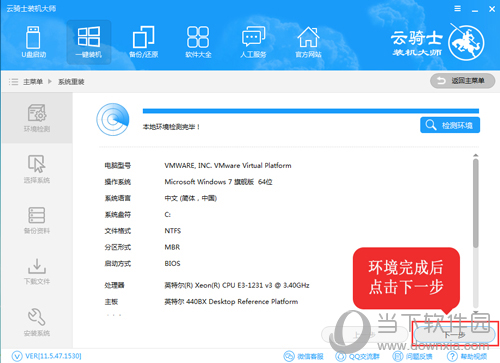Click 主菜单 breadcrumb

tap(33, 82)
